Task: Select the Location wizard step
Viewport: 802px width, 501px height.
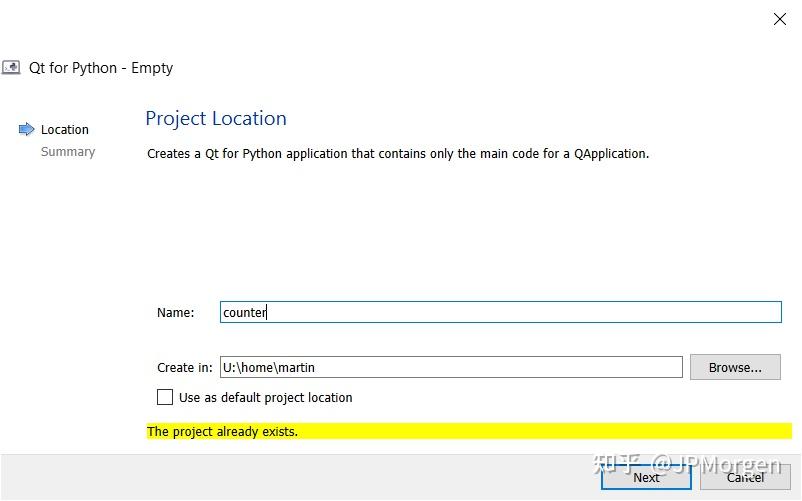Action: tap(65, 129)
